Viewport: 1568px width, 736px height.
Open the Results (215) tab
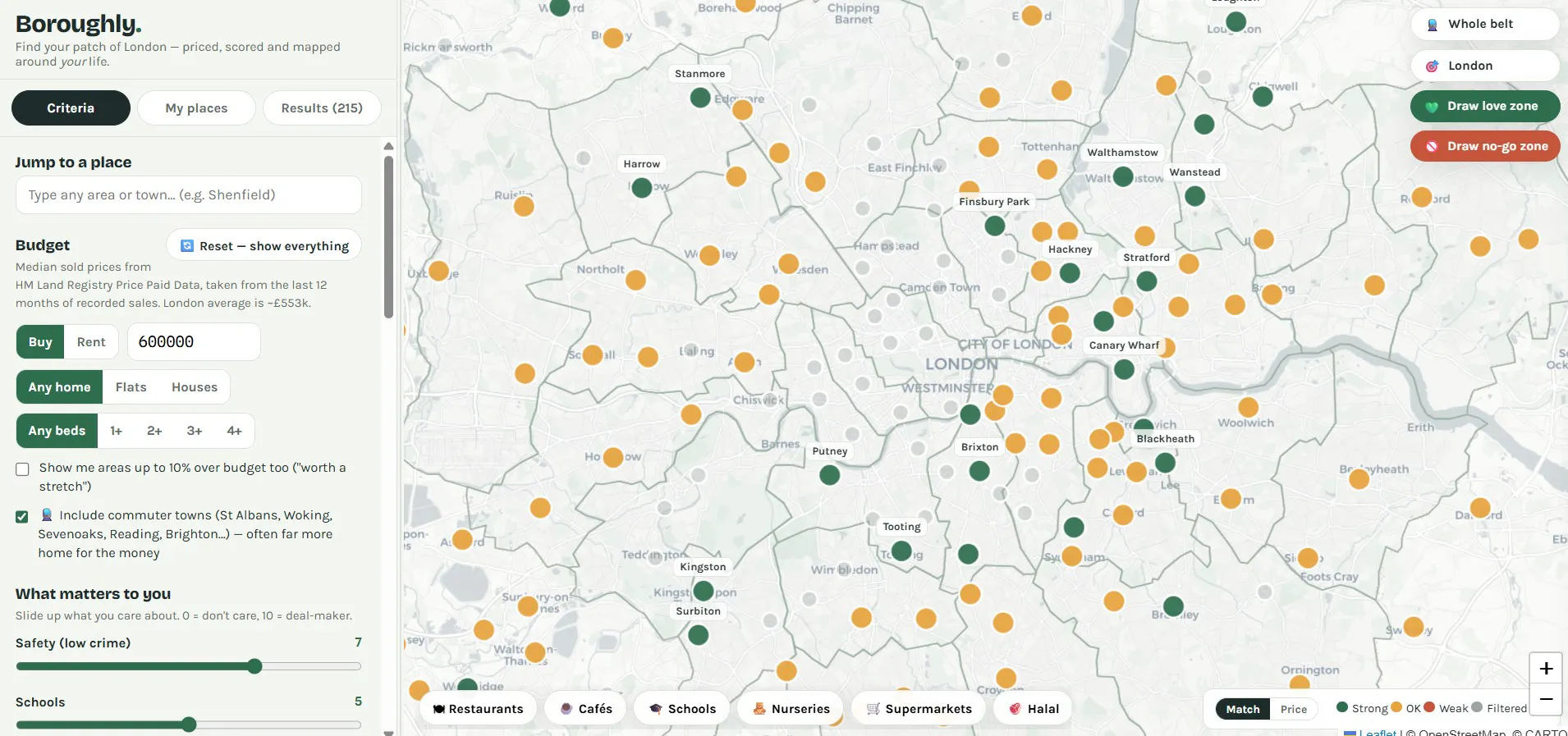pos(322,108)
